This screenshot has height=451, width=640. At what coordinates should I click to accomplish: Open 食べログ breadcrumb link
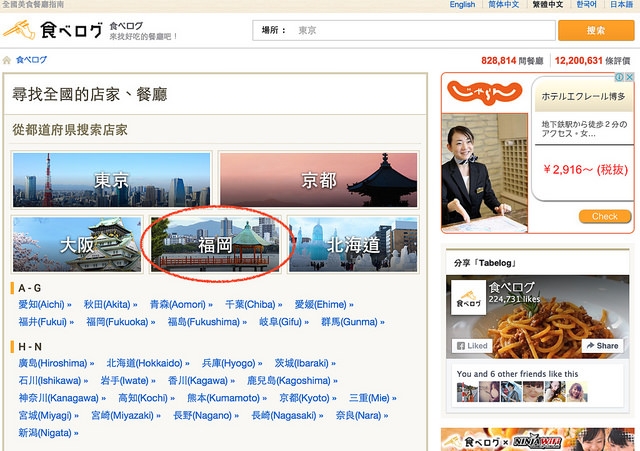click(31, 60)
